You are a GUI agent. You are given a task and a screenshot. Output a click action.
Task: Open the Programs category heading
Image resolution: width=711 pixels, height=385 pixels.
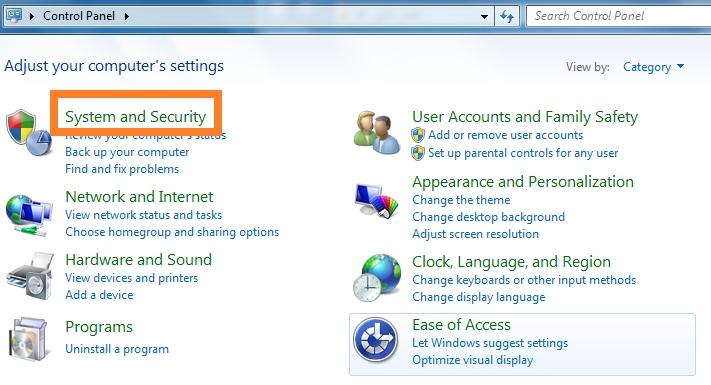99,327
